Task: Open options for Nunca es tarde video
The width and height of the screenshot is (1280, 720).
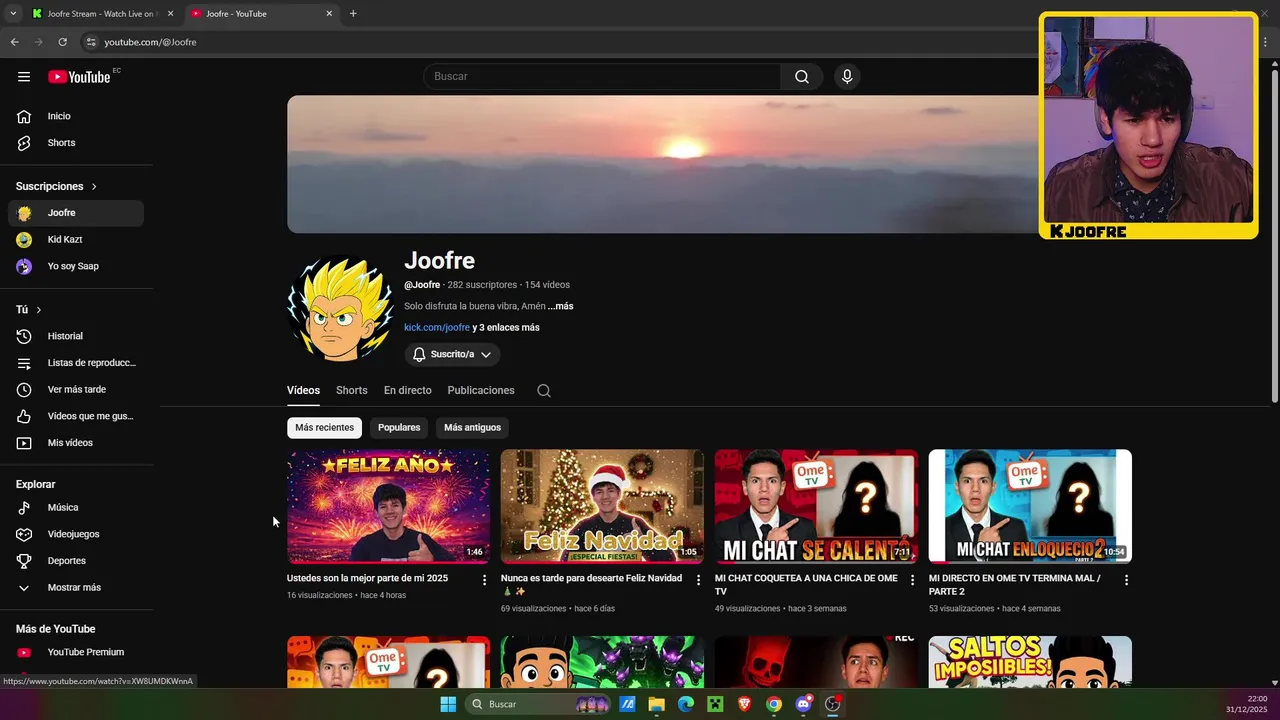Action: tap(699, 580)
